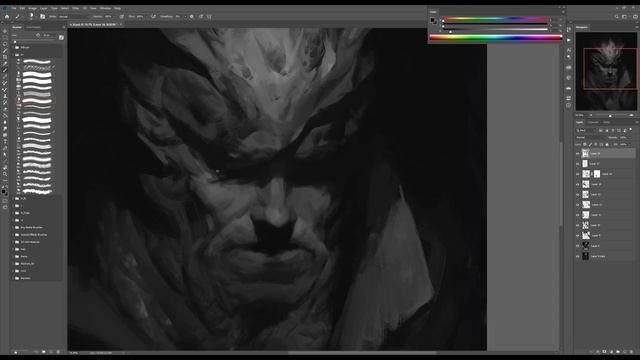Open the Image menu
Image resolution: width=640 pixels, height=360 pixels.
tap(32, 8)
